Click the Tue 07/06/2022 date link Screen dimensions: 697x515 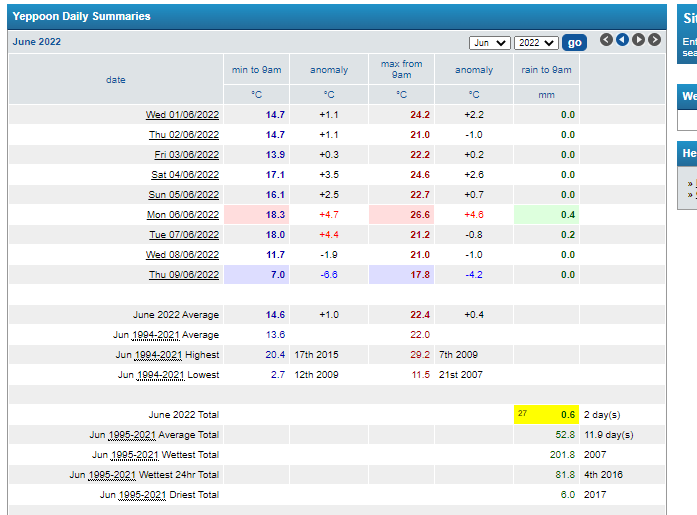183,235
